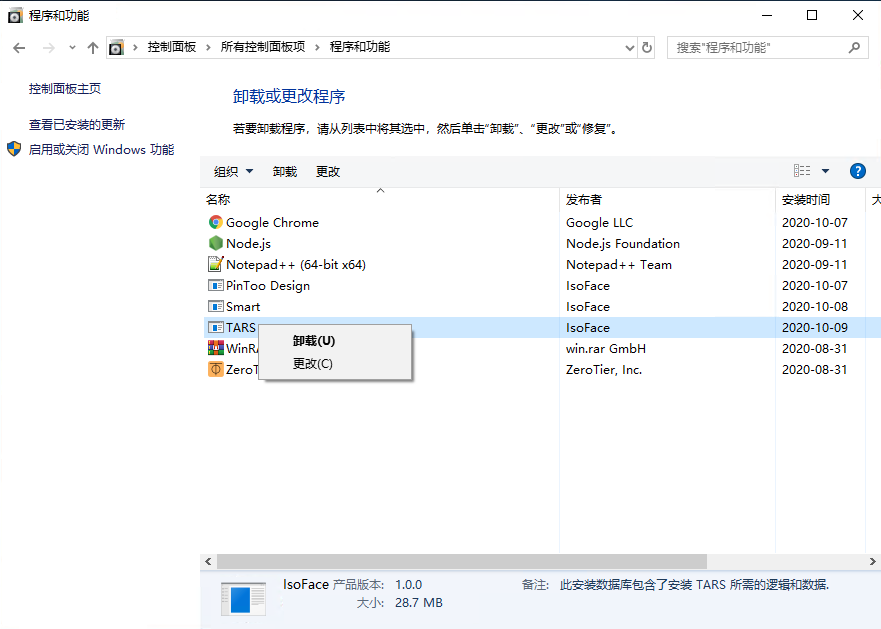
Task: Click the search 程序和功能 field
Action: pos(768,48)
